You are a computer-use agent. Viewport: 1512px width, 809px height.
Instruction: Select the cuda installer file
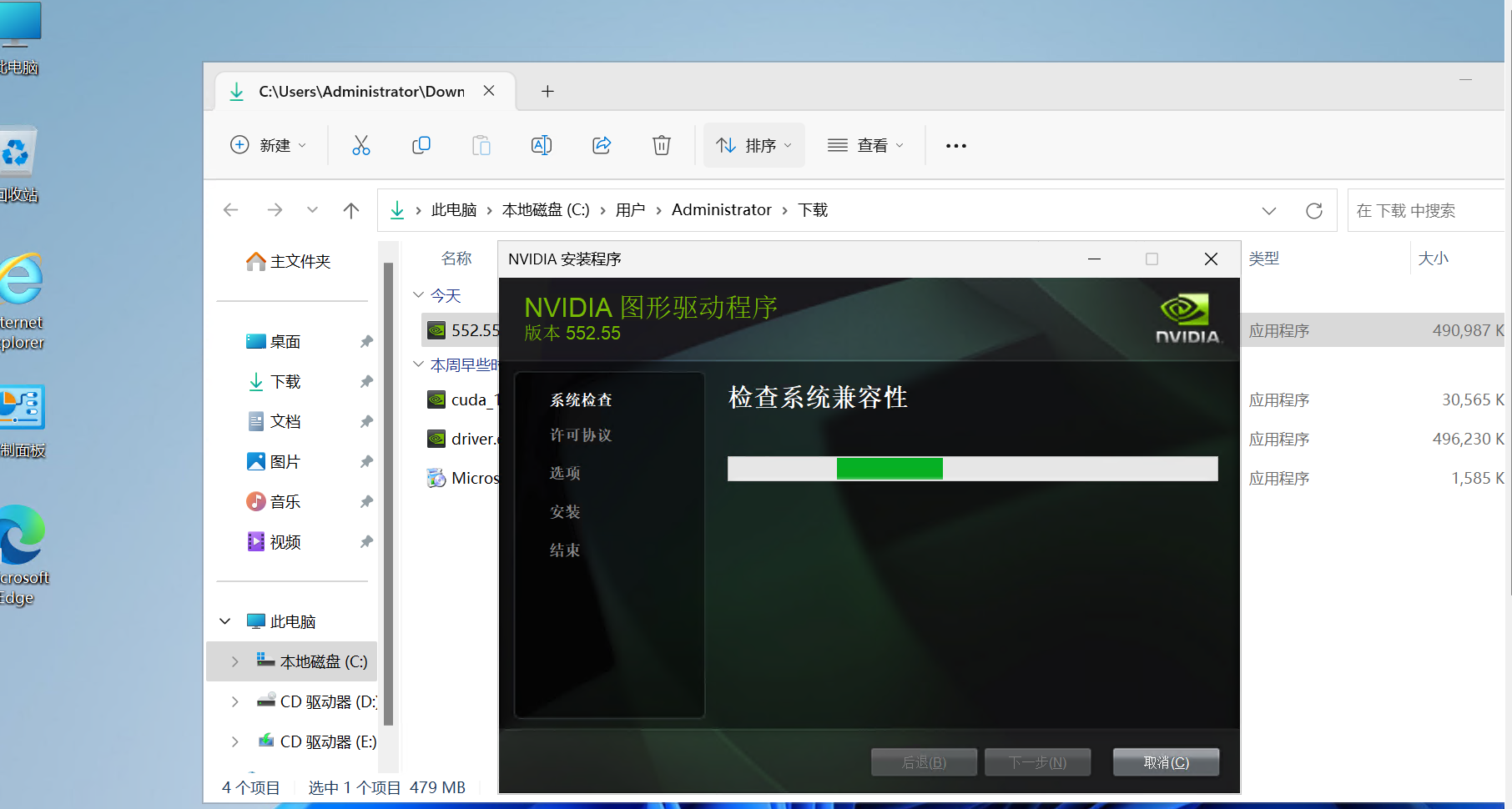point(462,399)
